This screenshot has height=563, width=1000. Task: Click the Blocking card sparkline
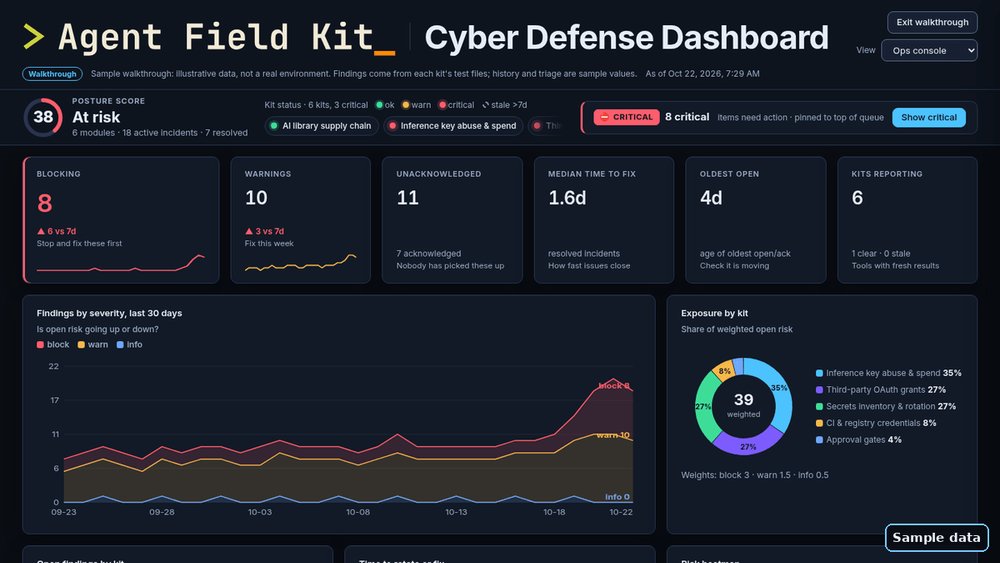pyautogui.click(x=121, y=263)
